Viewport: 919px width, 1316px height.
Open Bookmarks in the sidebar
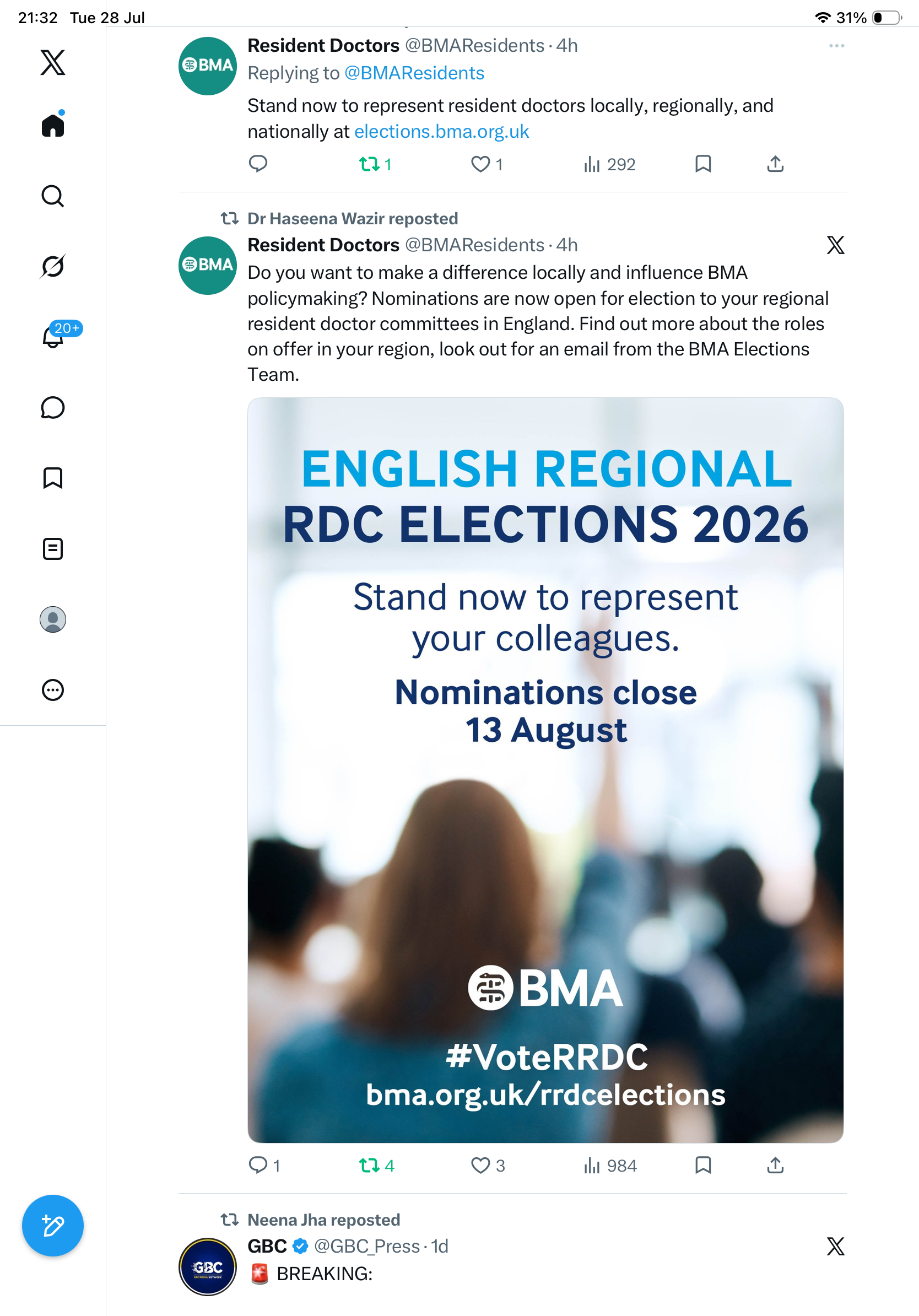coord(53,478)
